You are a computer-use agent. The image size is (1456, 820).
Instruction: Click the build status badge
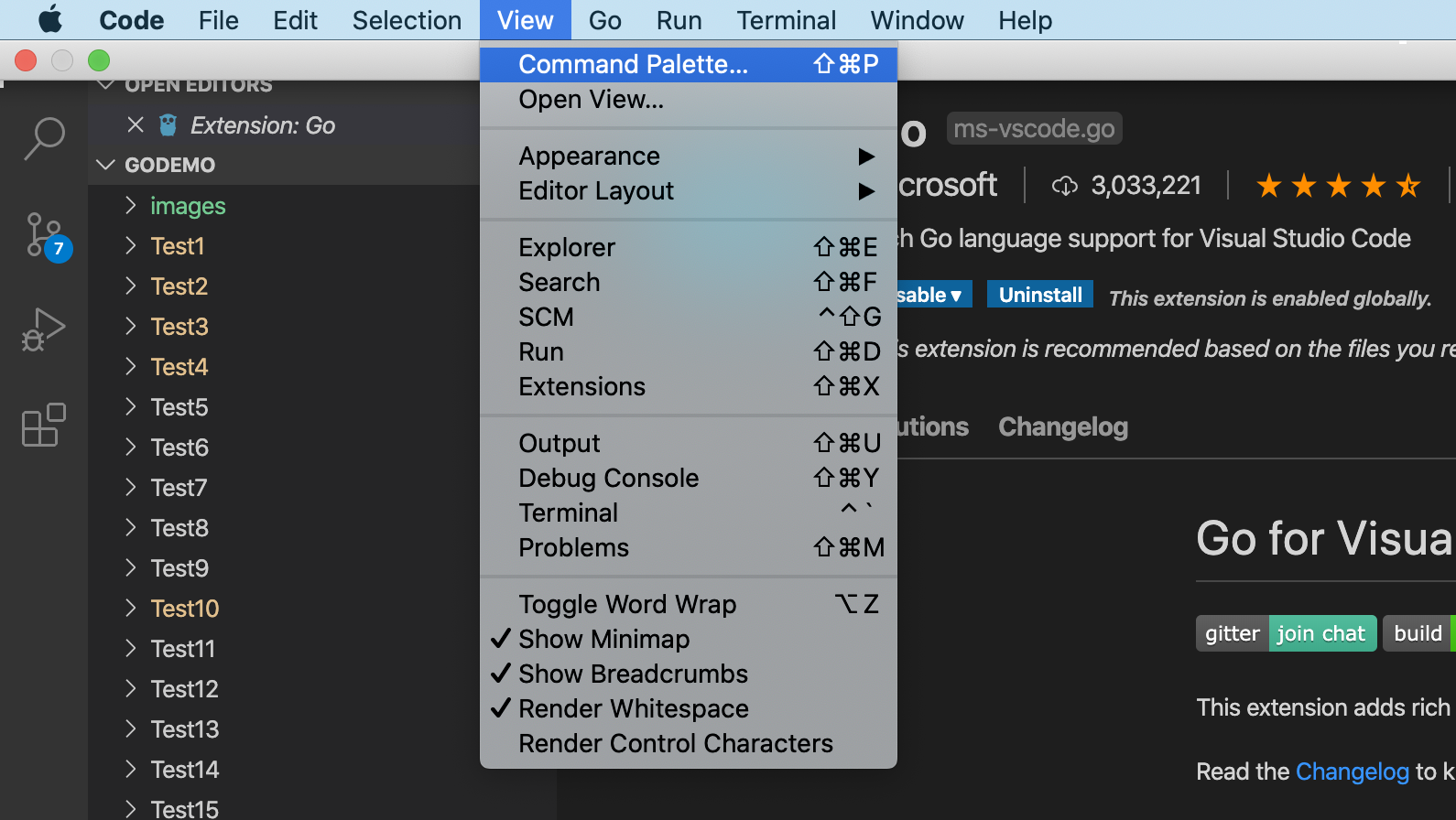[1418, 633]
